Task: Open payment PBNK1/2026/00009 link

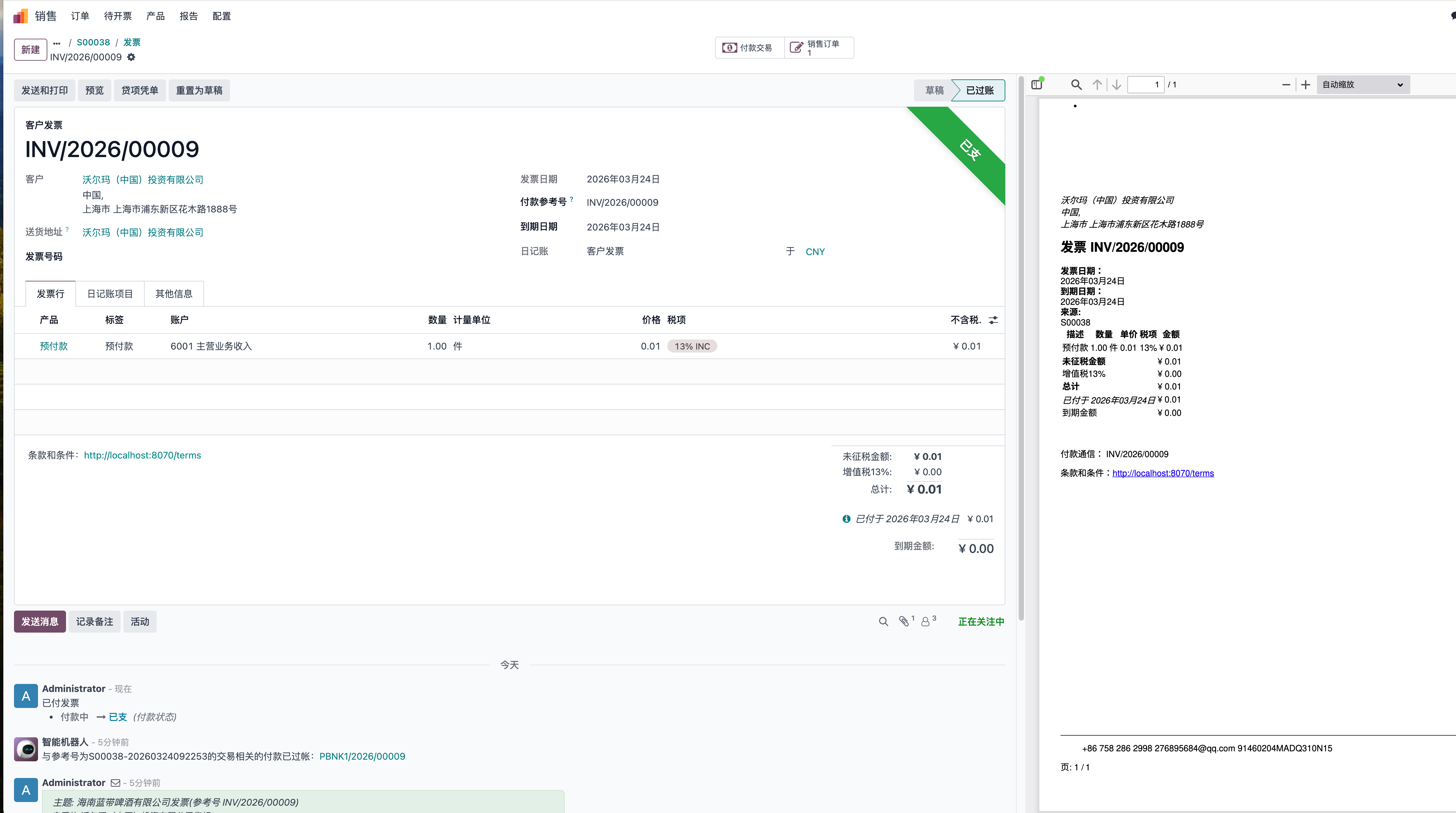Action: pyautogui.click(x=362, y=756)
